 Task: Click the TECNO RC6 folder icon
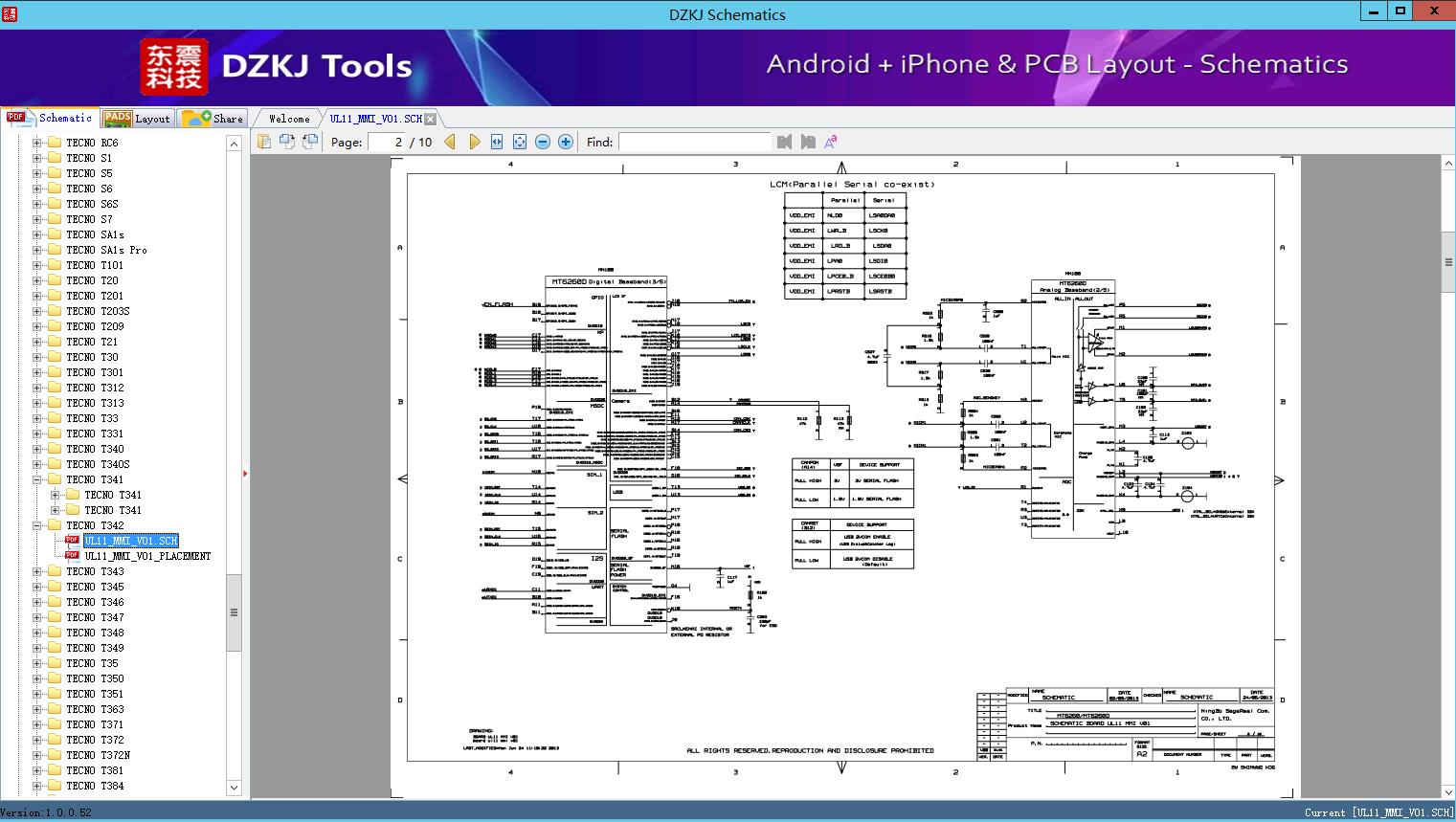(x=55, y=143)
